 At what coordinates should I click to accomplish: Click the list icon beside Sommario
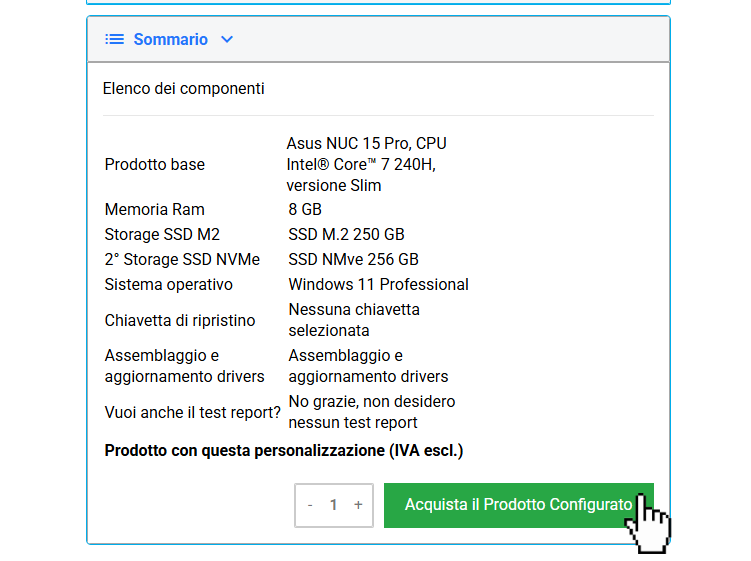pos(114,40)
